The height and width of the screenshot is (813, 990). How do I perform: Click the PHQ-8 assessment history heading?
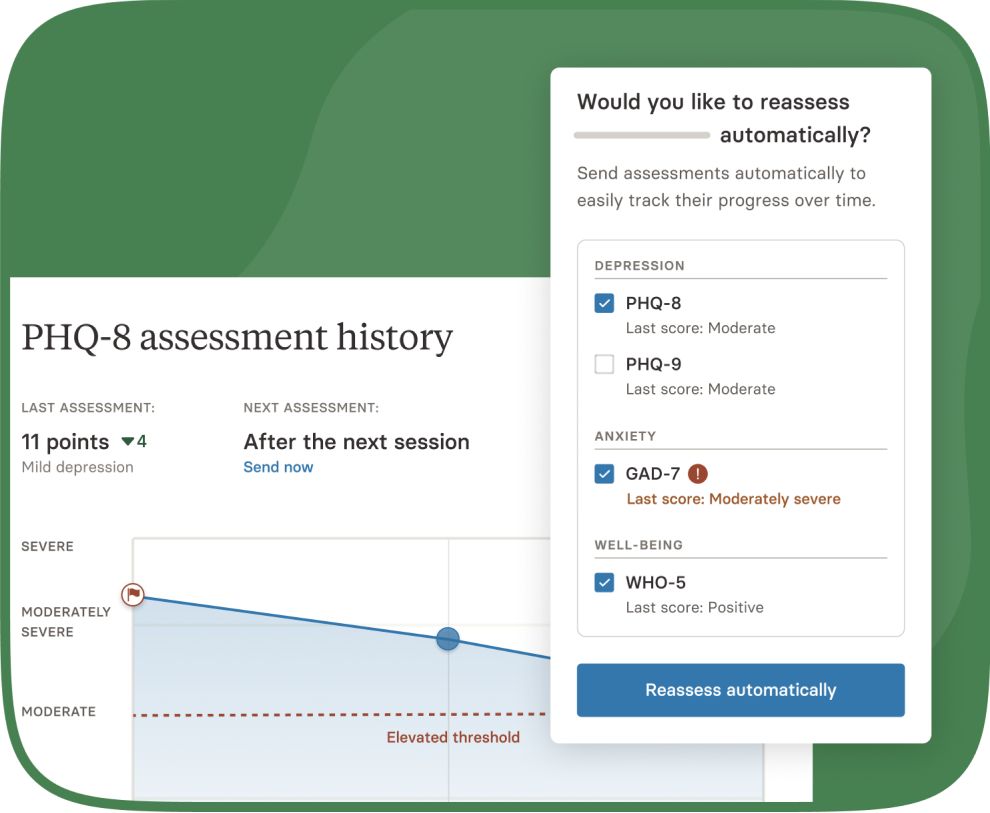236,337
